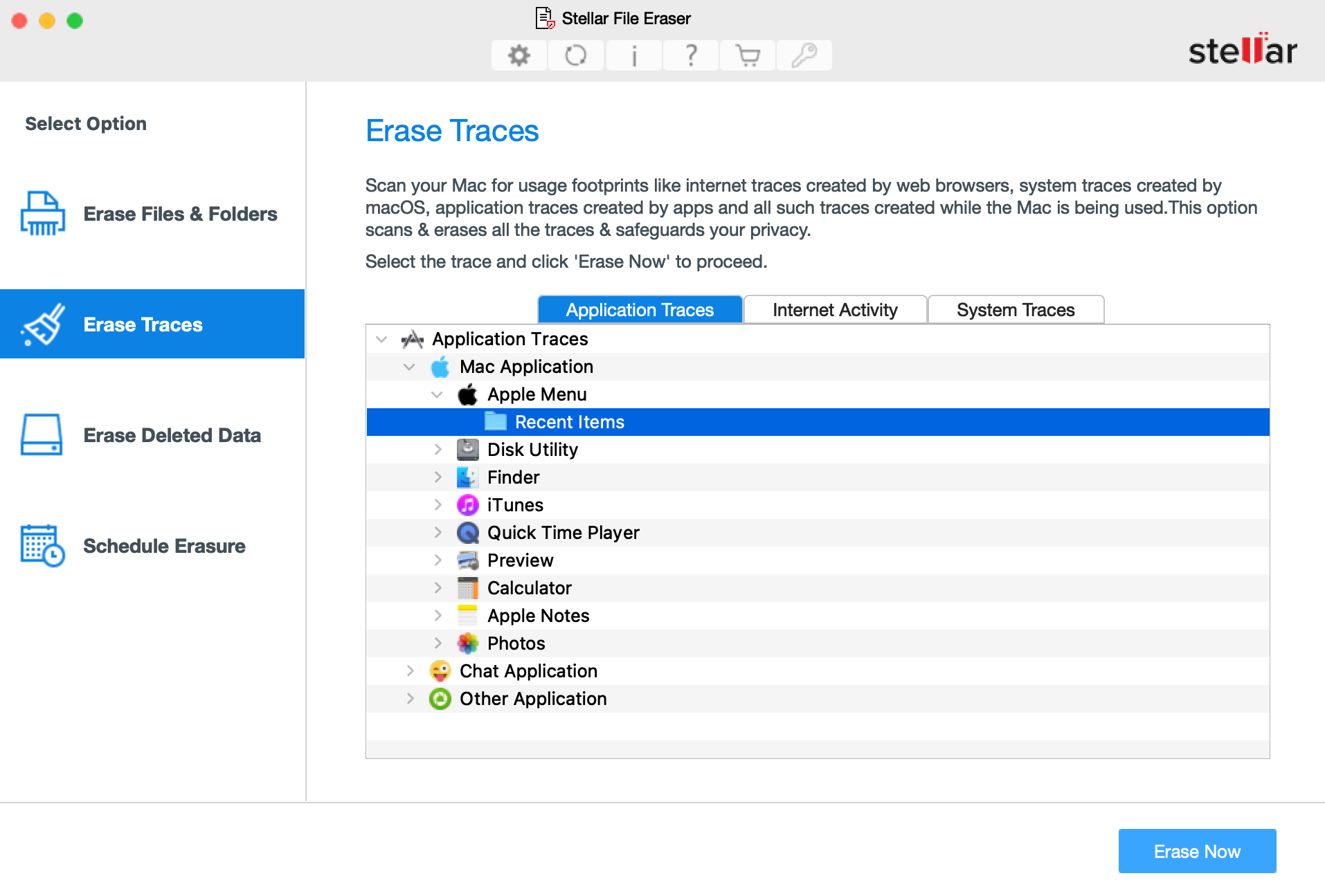Open the settings gear in toolbar
This screenshot has height=896, width=1325.
[x=519, y=55]
